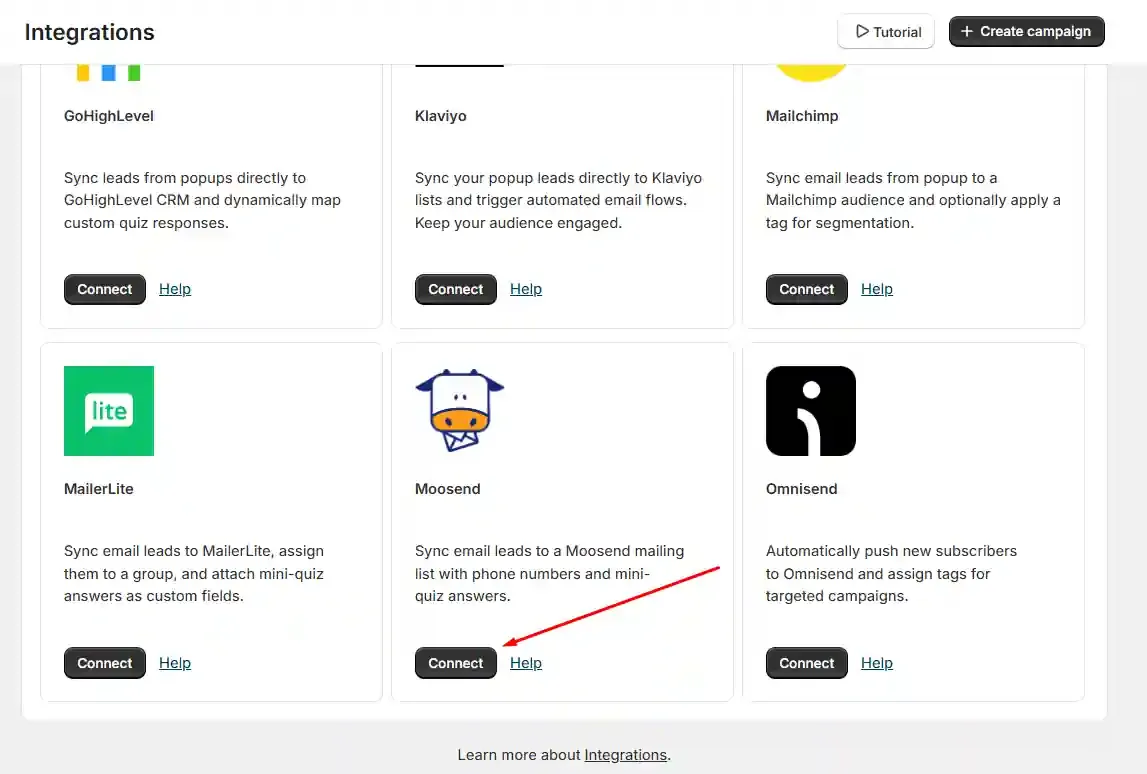The height and width of the screenshot is (774, 1147).
Task: Connect the MailerLite integration
Action: (x=105, y=663)
